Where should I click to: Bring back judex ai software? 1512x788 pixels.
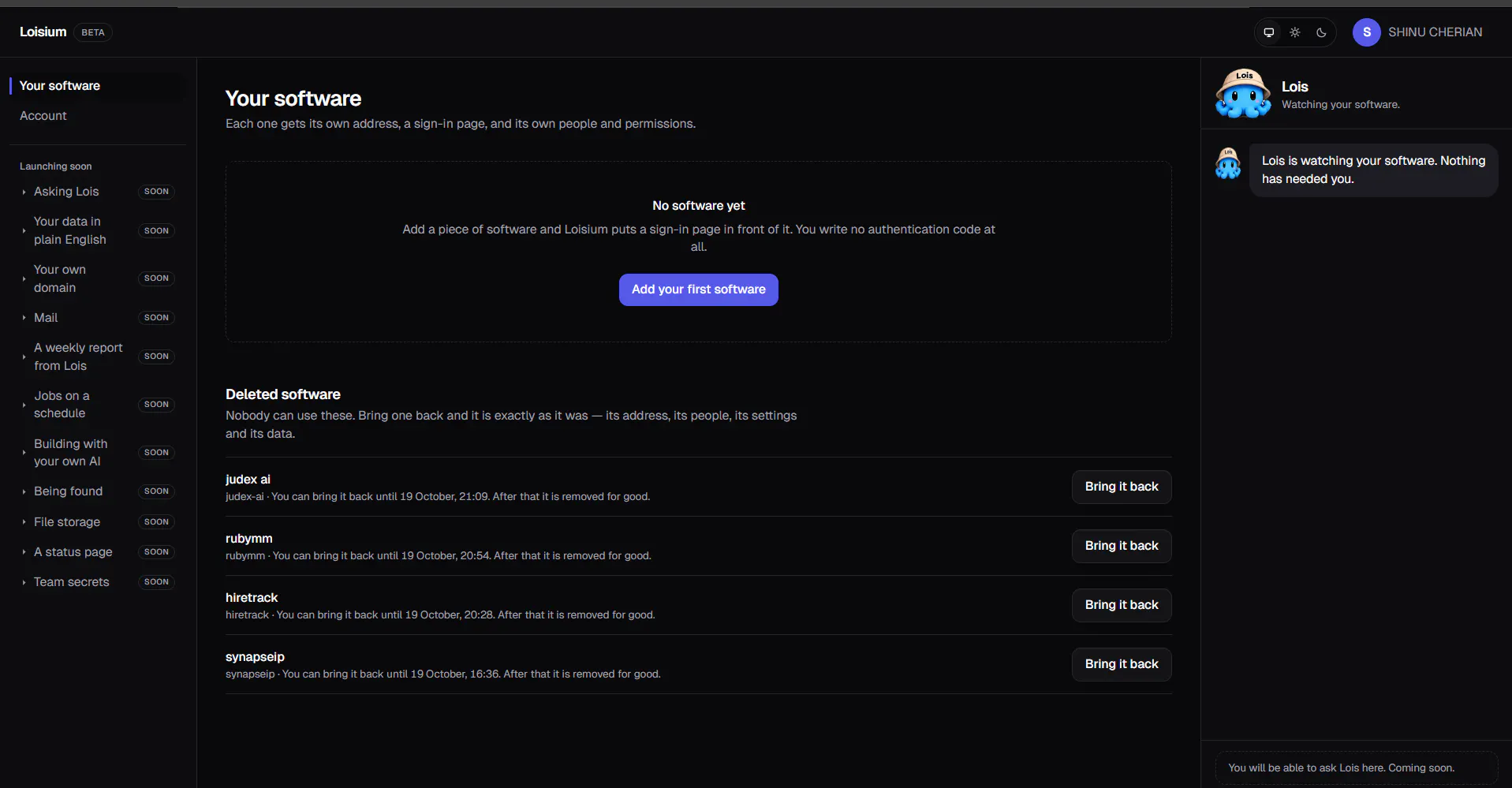click(x=1122, y=487)
